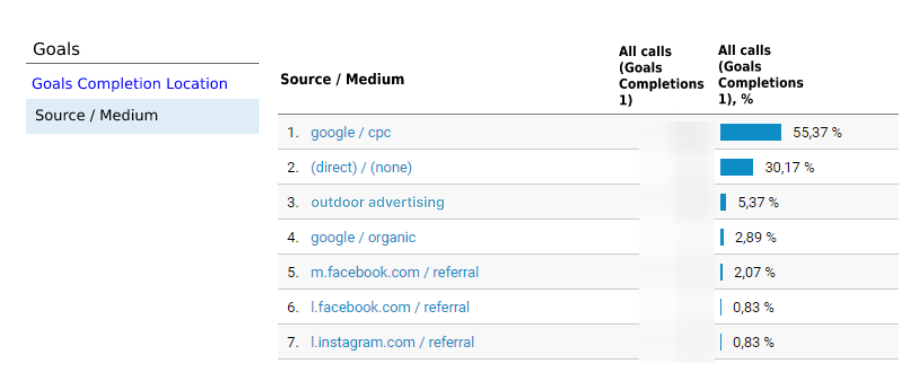The height and width of the screenshot is (379, 917).
Task: Open Goals Completion Location report
Action: click(x=129, y=84)
